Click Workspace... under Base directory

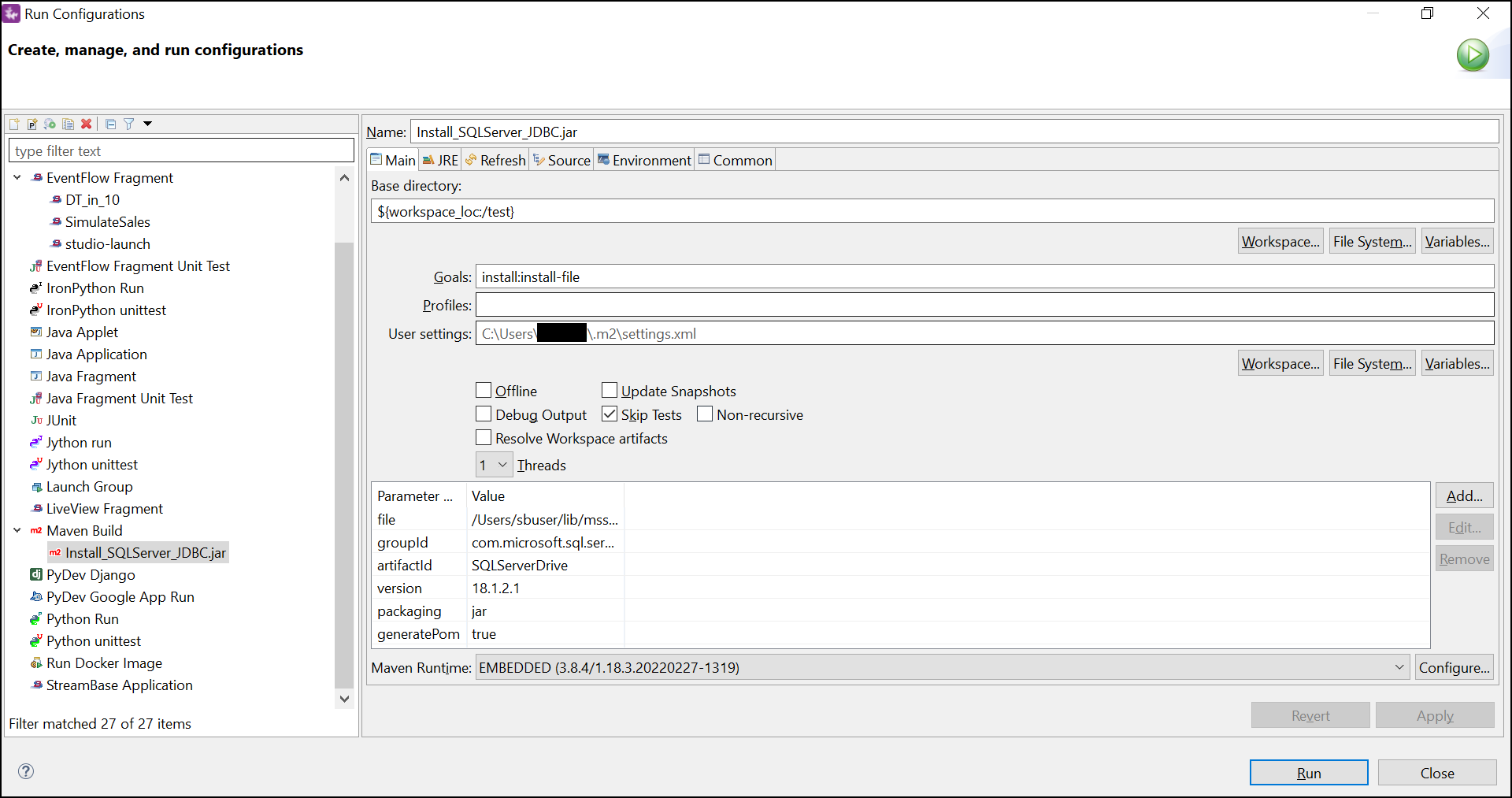coord(1280,241)
